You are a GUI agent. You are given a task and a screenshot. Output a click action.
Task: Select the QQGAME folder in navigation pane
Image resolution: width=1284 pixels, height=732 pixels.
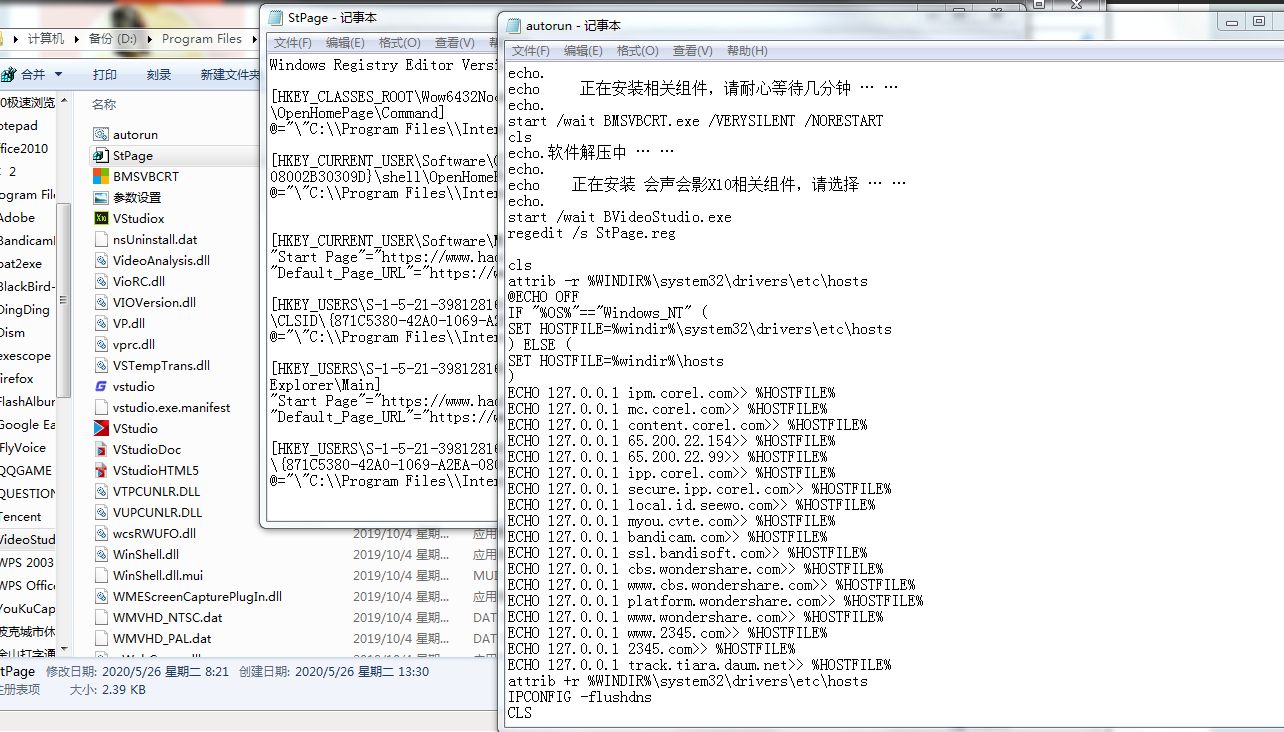tap(26, 471)
